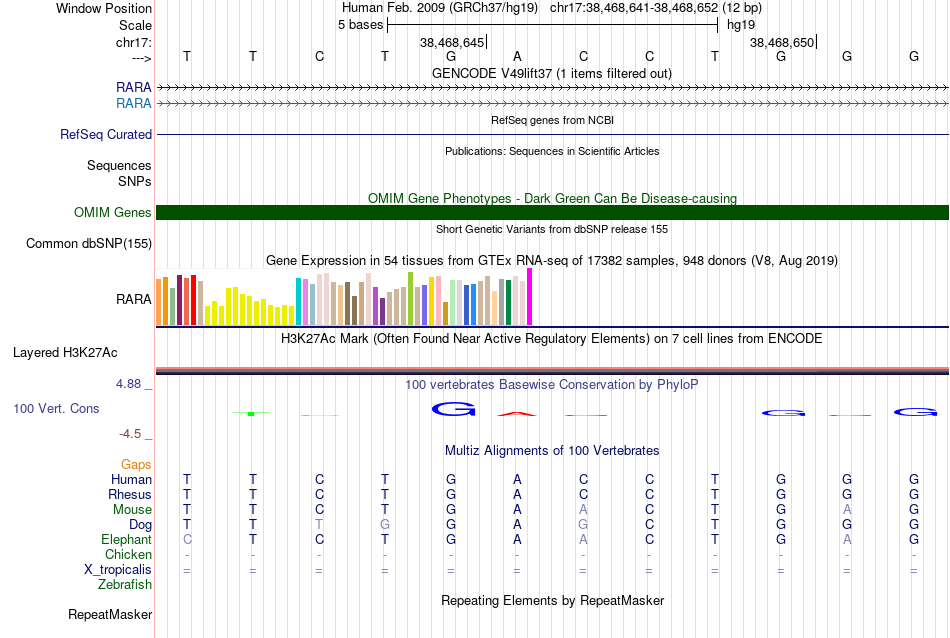Click the Common dbSNP(155) label
The height and width of the screenshot is (638, 950).
tap(88, 244)
